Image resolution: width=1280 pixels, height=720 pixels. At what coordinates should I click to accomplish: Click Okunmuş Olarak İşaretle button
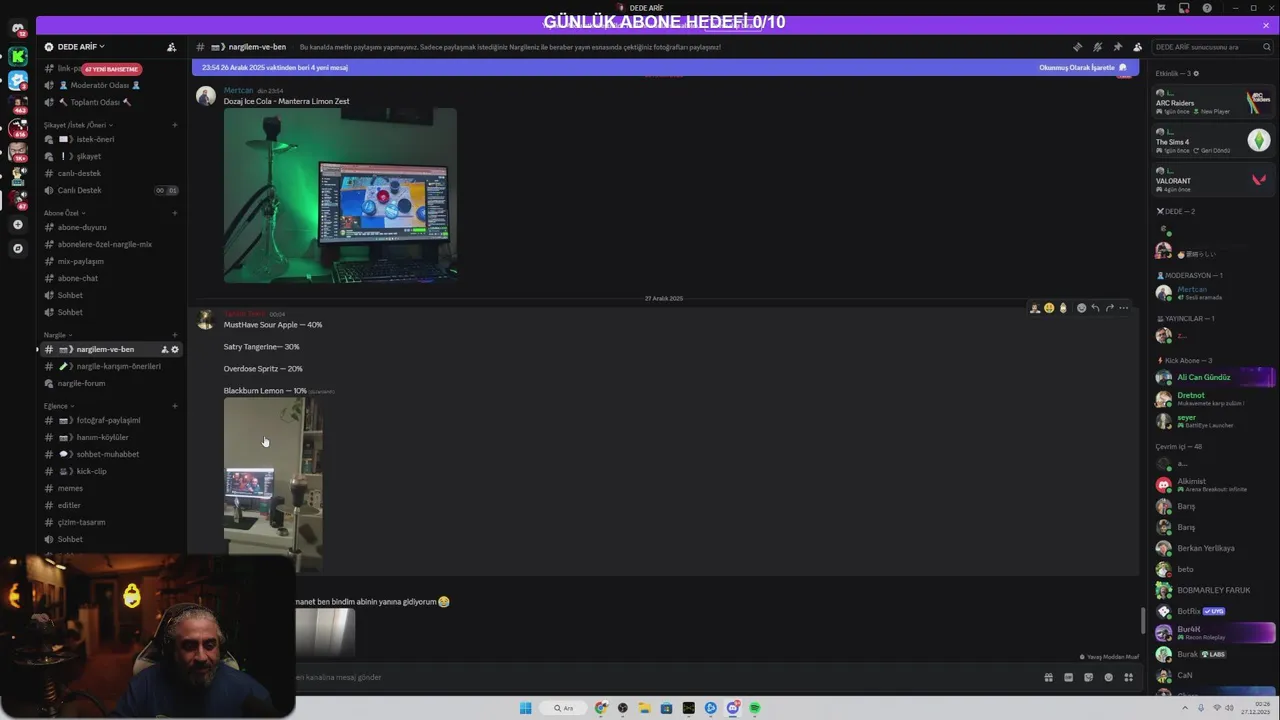pos(1083,68)
